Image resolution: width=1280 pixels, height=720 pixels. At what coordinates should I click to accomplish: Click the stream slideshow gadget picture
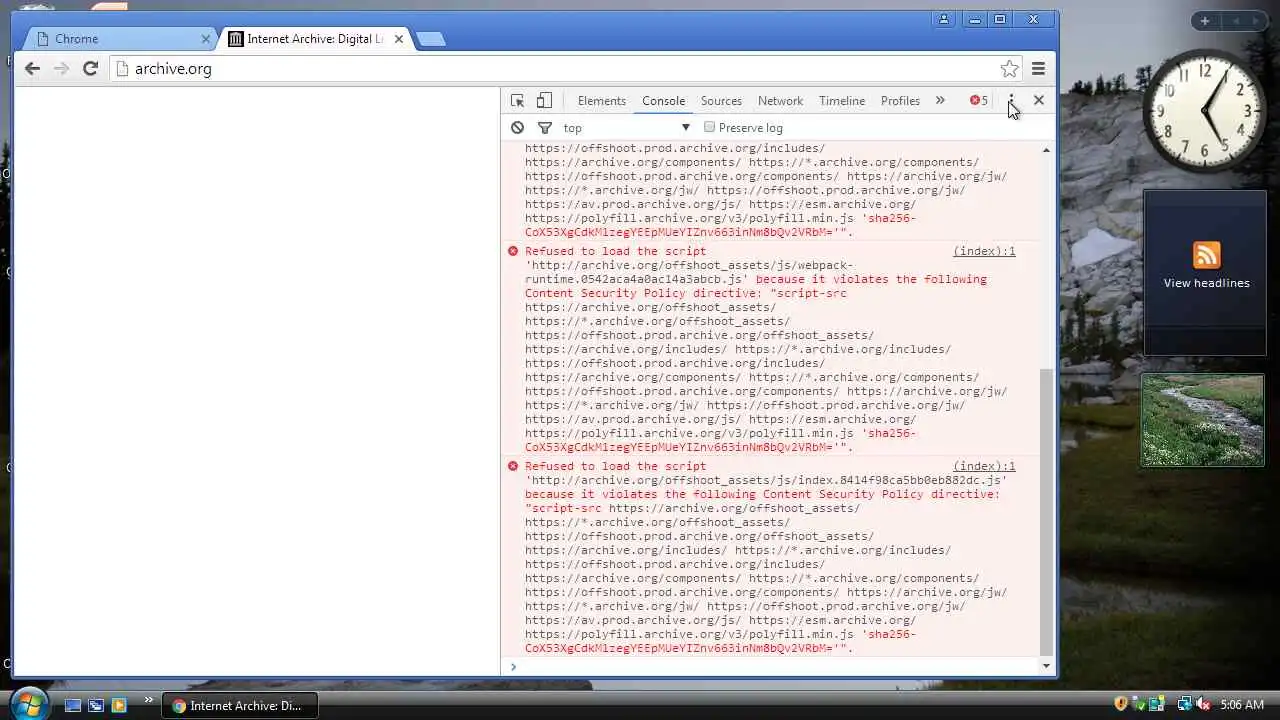click(1203, 420)
